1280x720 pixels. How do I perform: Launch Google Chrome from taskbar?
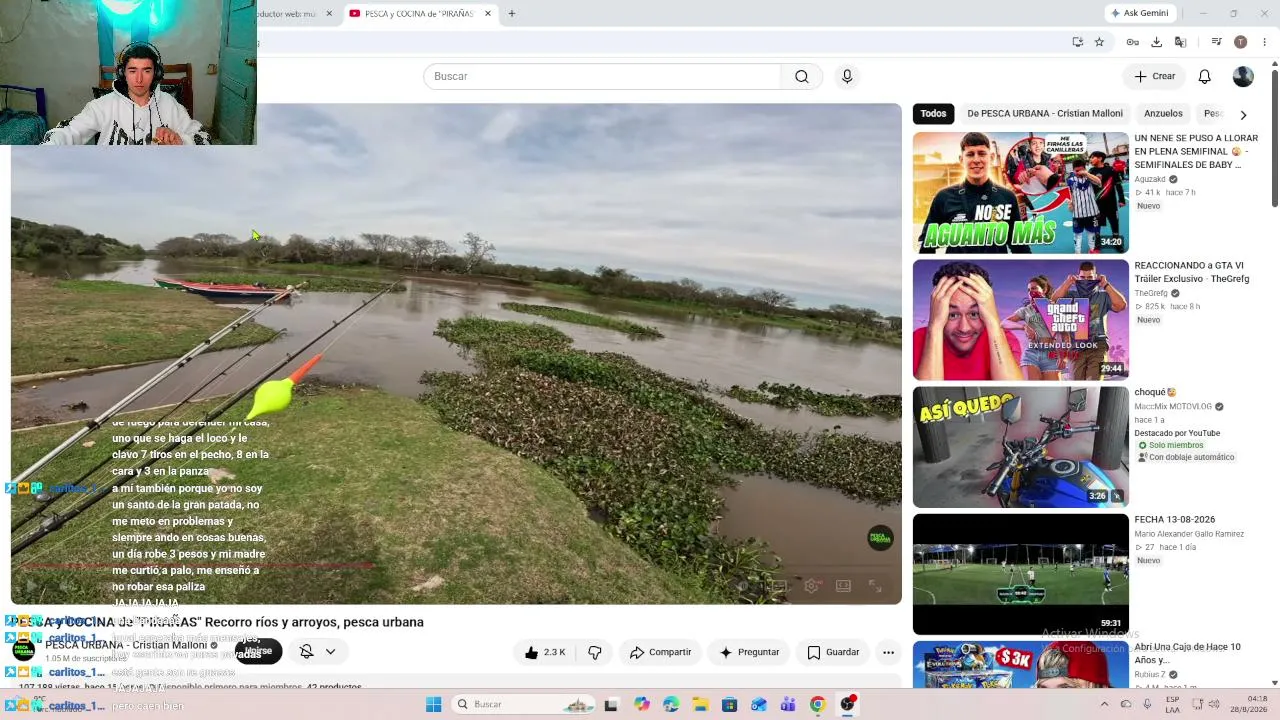coord(818,705)
